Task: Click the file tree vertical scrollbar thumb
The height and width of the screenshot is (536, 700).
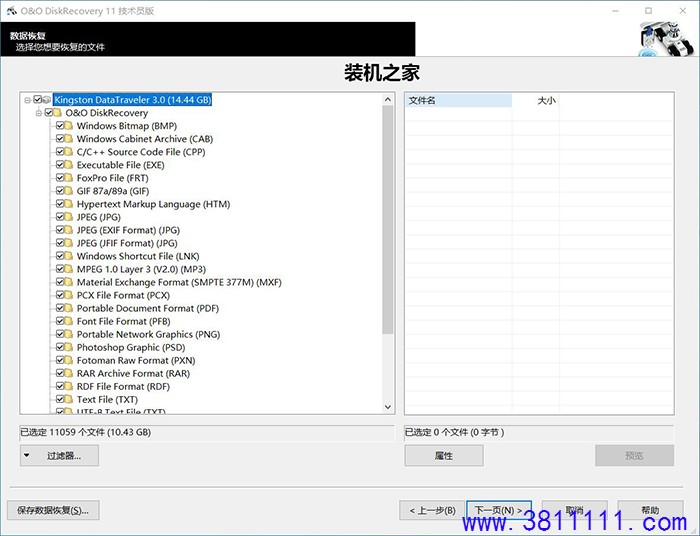Action: click(388, 220)
